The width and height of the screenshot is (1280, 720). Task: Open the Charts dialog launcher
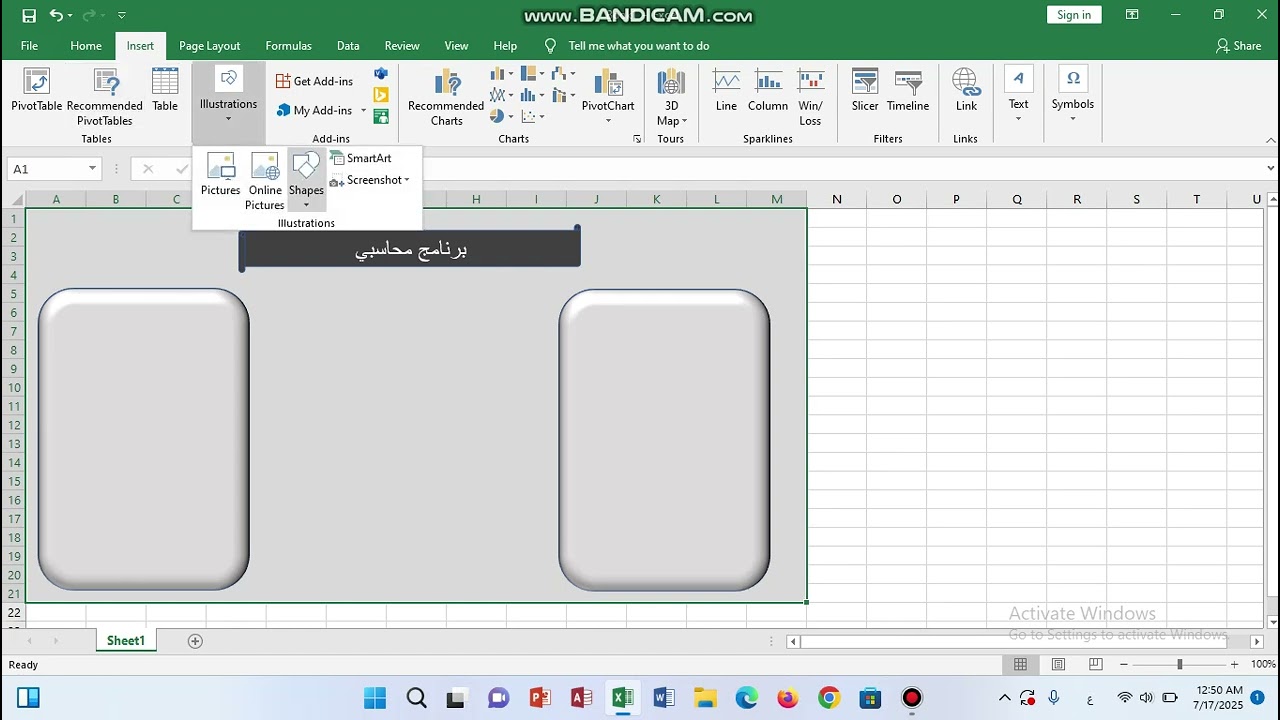coord(637,139)
